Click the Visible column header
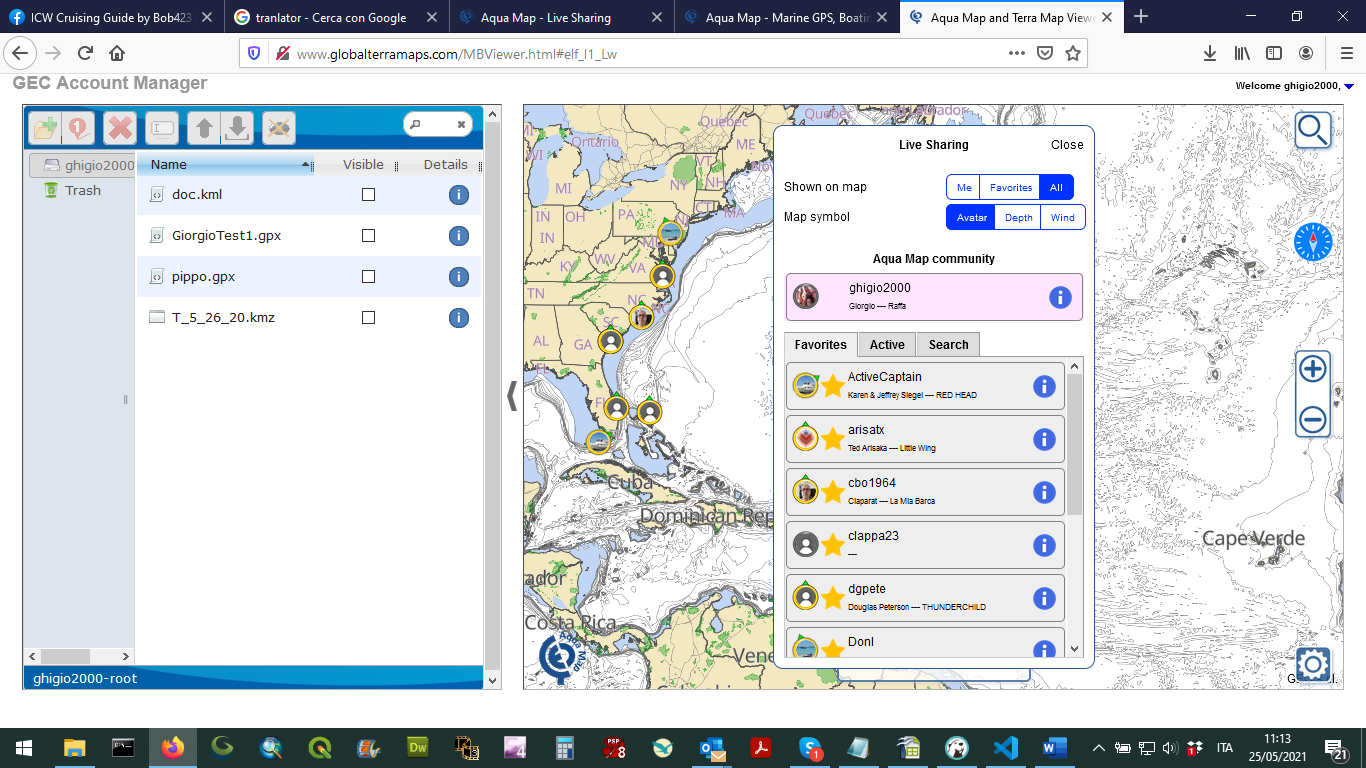The image size is (1366, 768). [363, 165]
